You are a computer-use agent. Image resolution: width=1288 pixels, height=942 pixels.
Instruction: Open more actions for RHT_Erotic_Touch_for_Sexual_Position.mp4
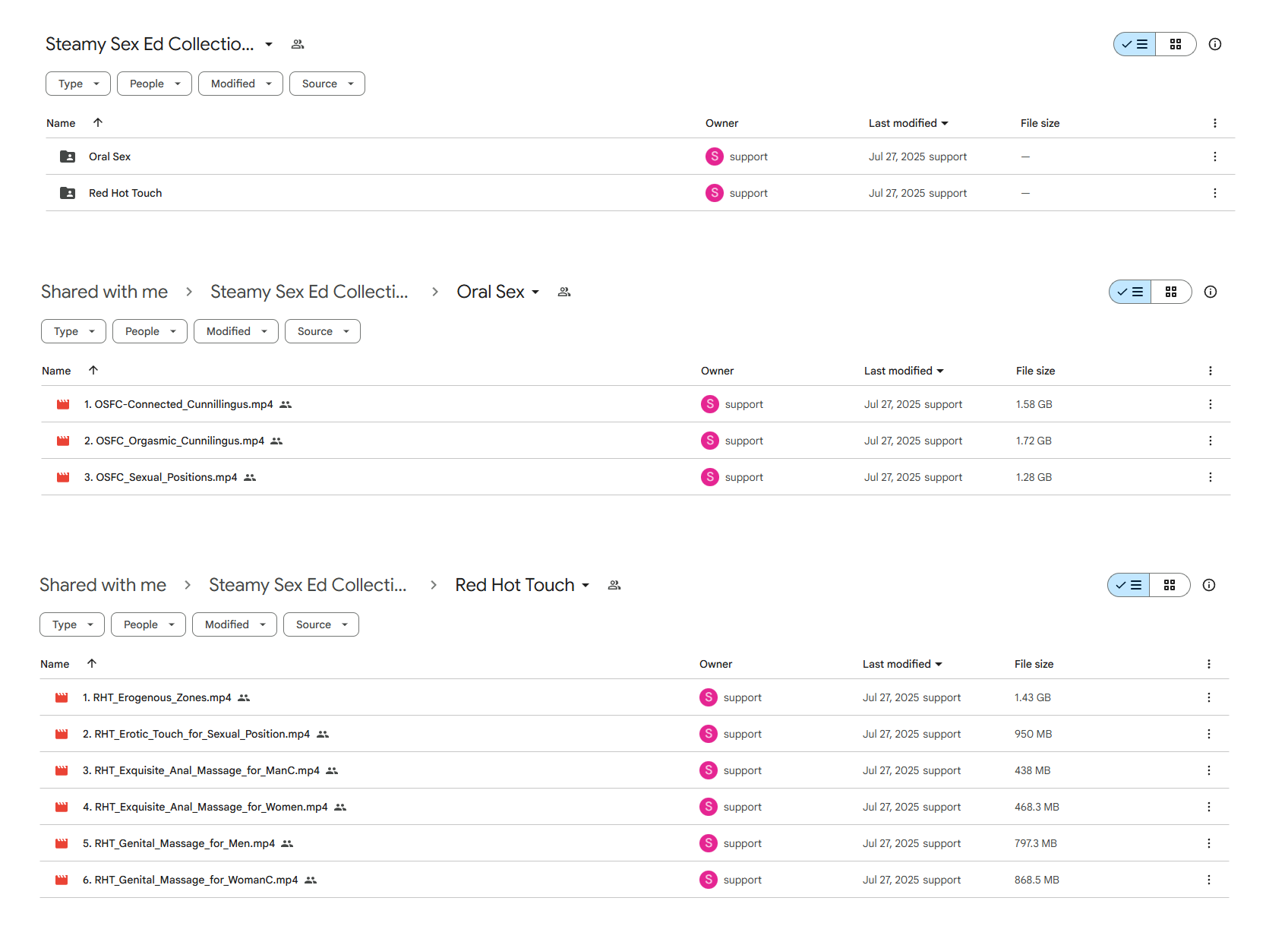(x=1208, y=734)
